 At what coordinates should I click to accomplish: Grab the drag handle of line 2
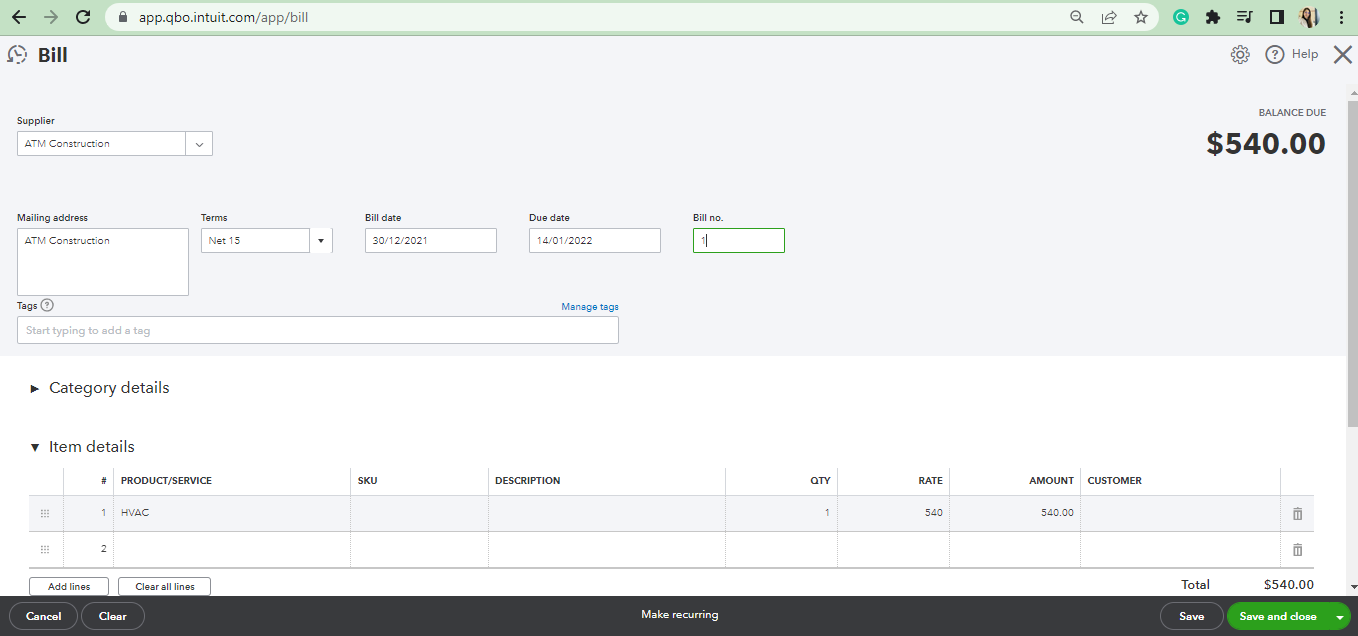[45, 549]
